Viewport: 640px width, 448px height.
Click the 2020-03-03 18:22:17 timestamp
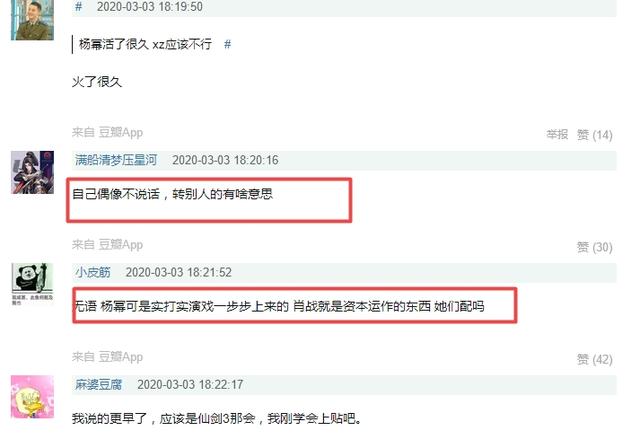(x=190, y=384)
